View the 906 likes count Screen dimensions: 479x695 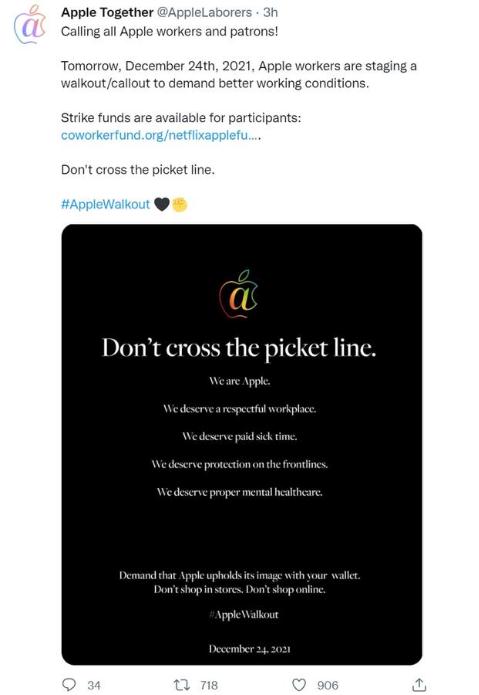coord(327,685)
